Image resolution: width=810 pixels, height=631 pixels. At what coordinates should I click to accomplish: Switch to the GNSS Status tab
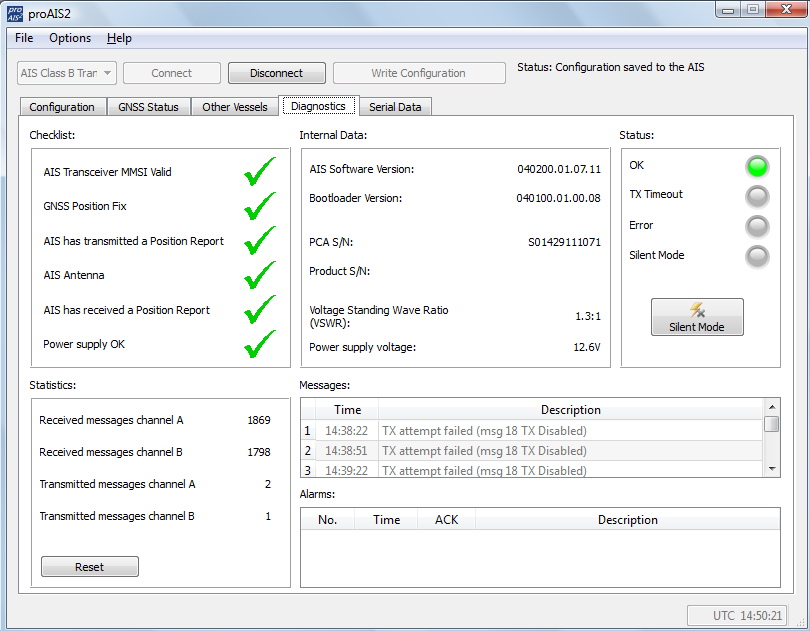pos(148,107)
